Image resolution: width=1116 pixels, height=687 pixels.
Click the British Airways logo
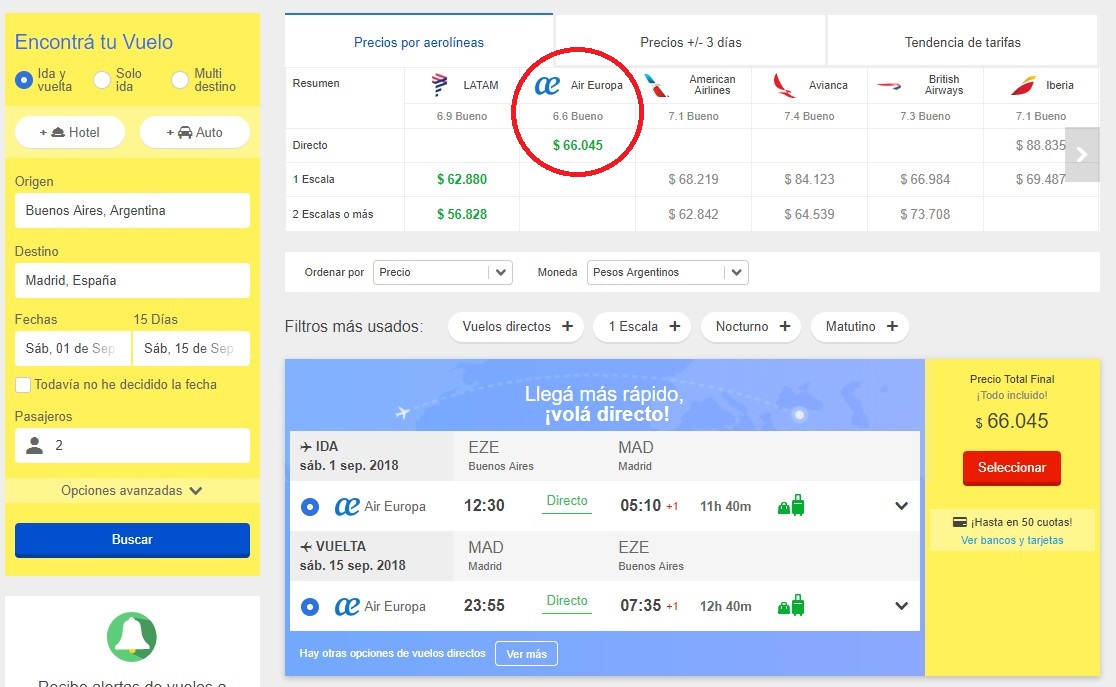coord(890,86)
